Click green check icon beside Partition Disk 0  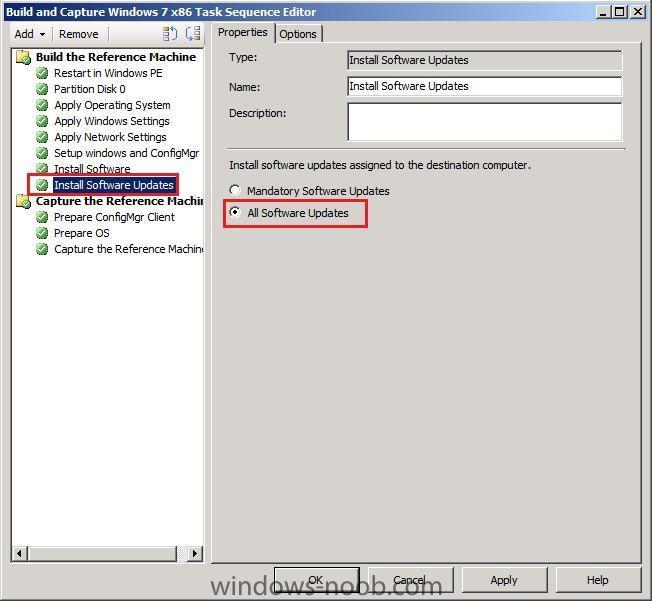(x=42, y=89)
